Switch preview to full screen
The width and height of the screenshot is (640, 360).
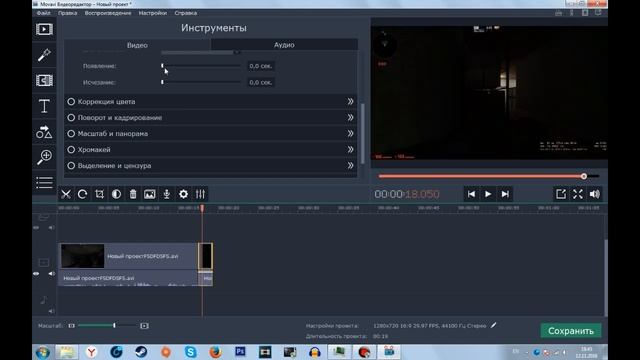[578, 194]
